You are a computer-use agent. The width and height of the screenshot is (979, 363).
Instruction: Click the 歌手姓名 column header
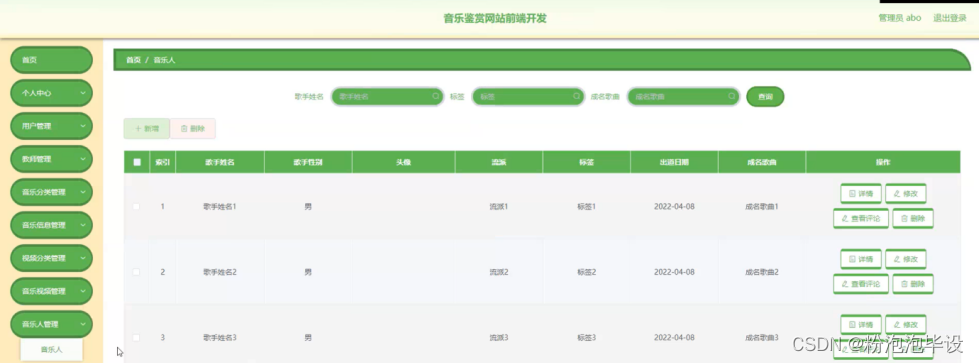click(x=220, y=162)
